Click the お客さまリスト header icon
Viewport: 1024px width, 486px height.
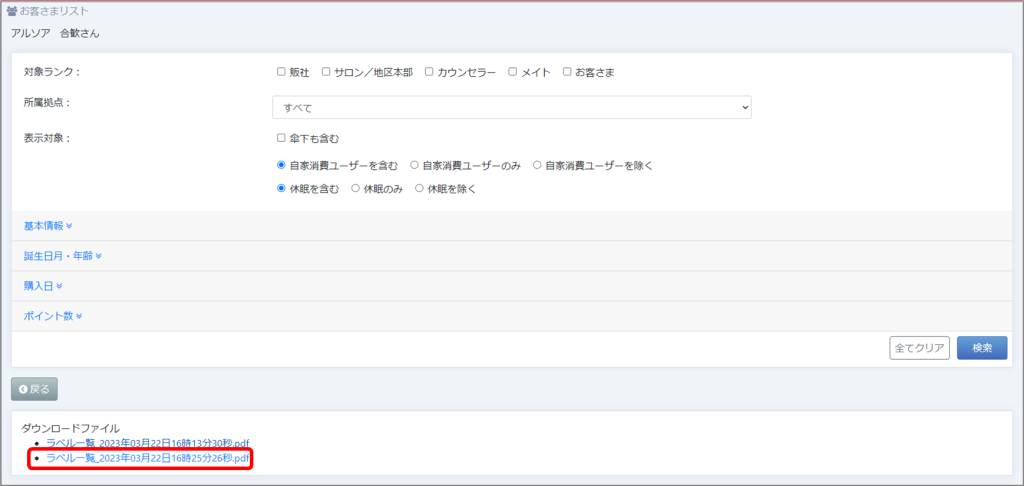point(12,12)
